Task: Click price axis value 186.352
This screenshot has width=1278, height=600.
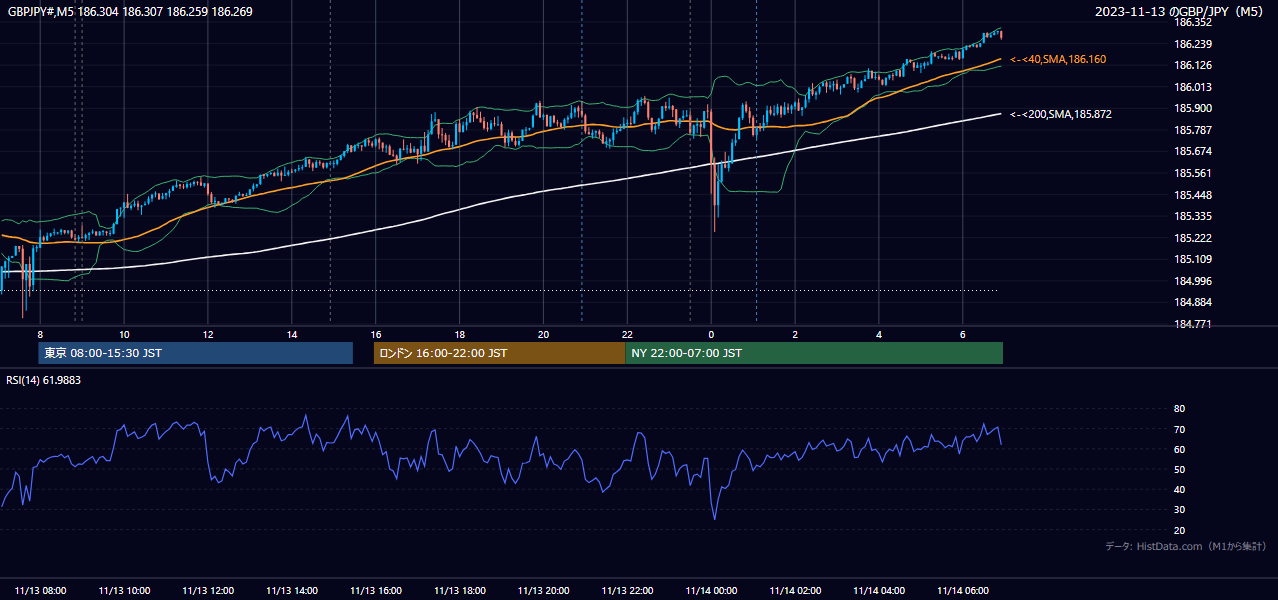Action: point(1193,22)
